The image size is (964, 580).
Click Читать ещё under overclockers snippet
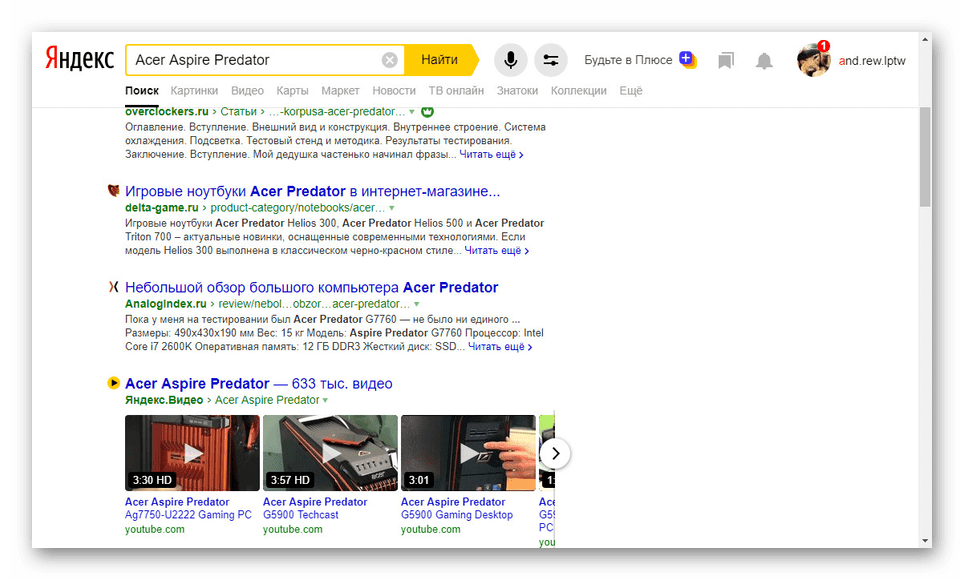click(491, 154)
